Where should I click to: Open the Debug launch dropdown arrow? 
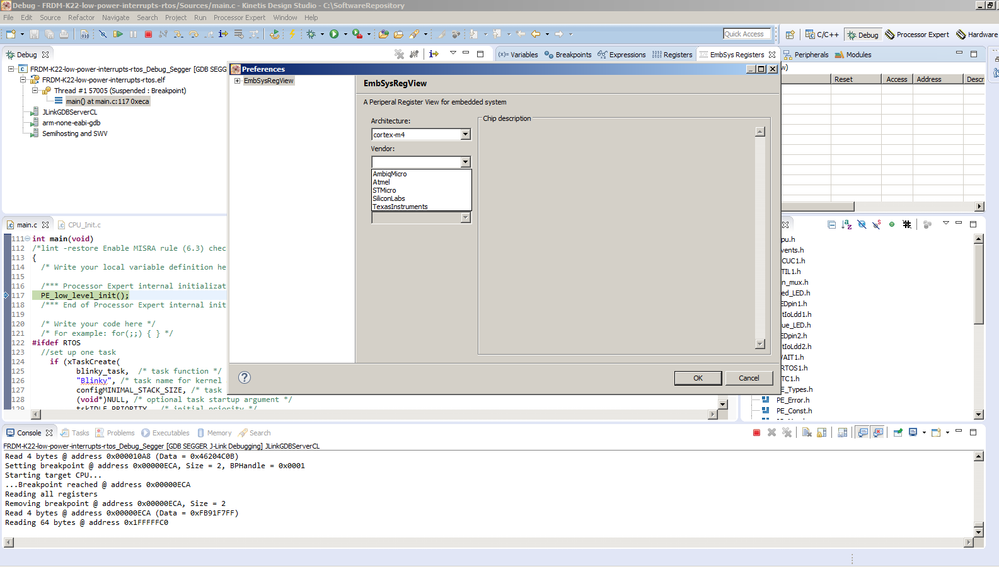(x=322, y=34)
